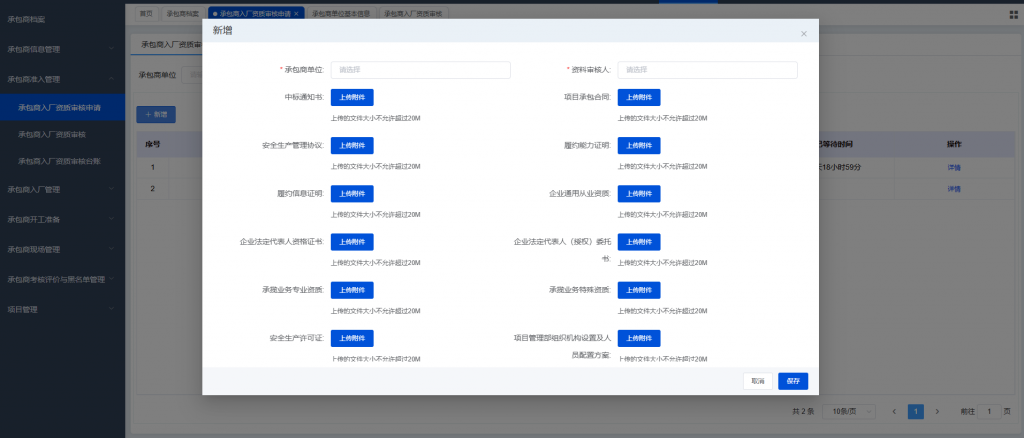Upload attachment for 中标通知书
1024x438 pixels.
click(352, 97)
